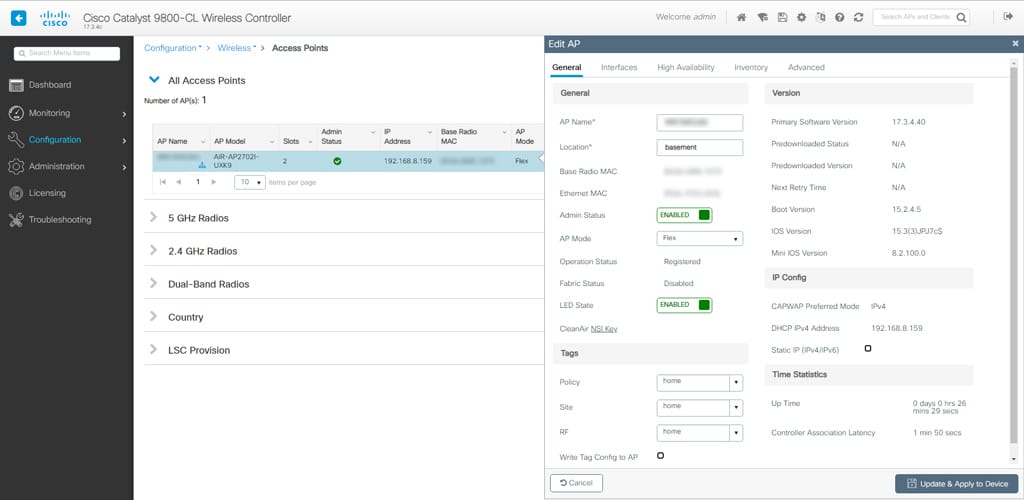
Task: Click the NSI Key link
Action: point(604,329)
